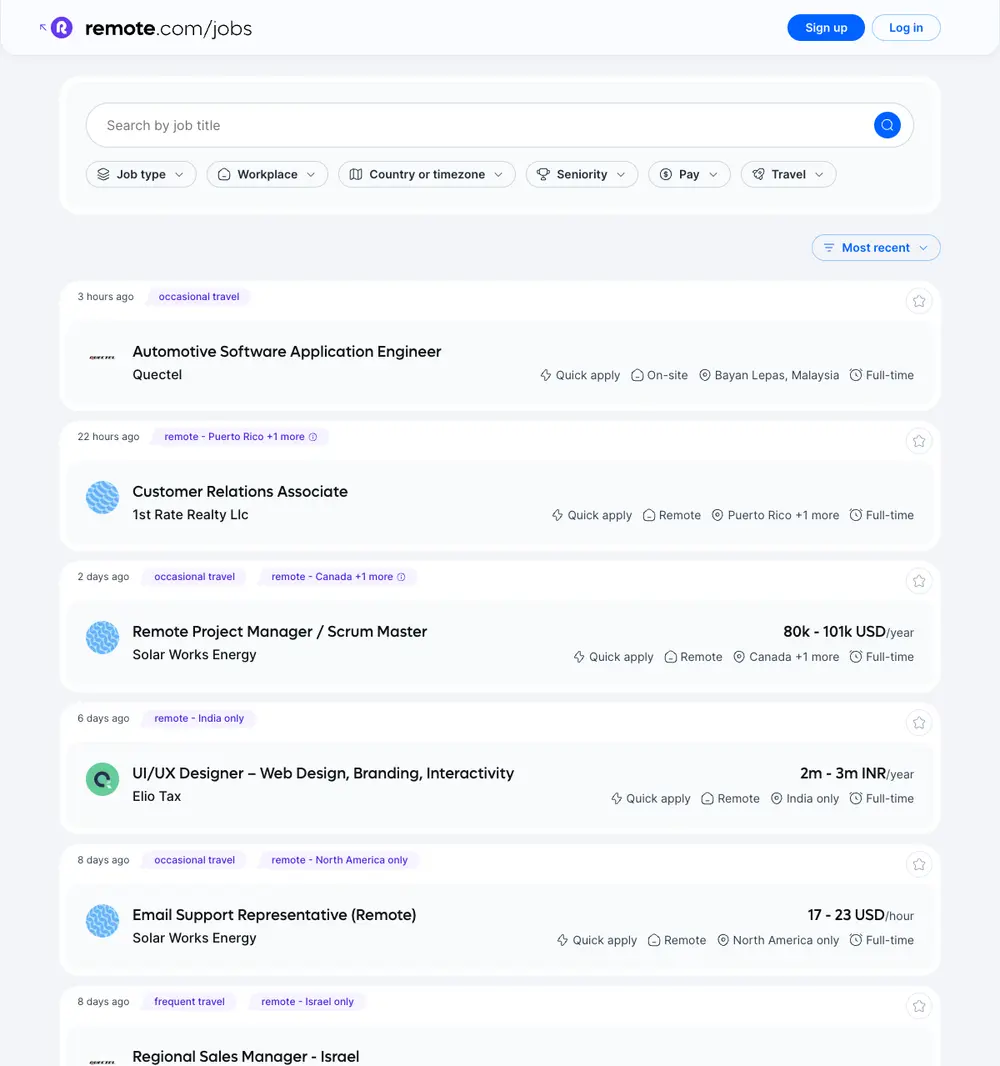The image size is (1000, 1066).
Task: Click Quick apply on Customer Relations Associate
Action: coord(591,515)
